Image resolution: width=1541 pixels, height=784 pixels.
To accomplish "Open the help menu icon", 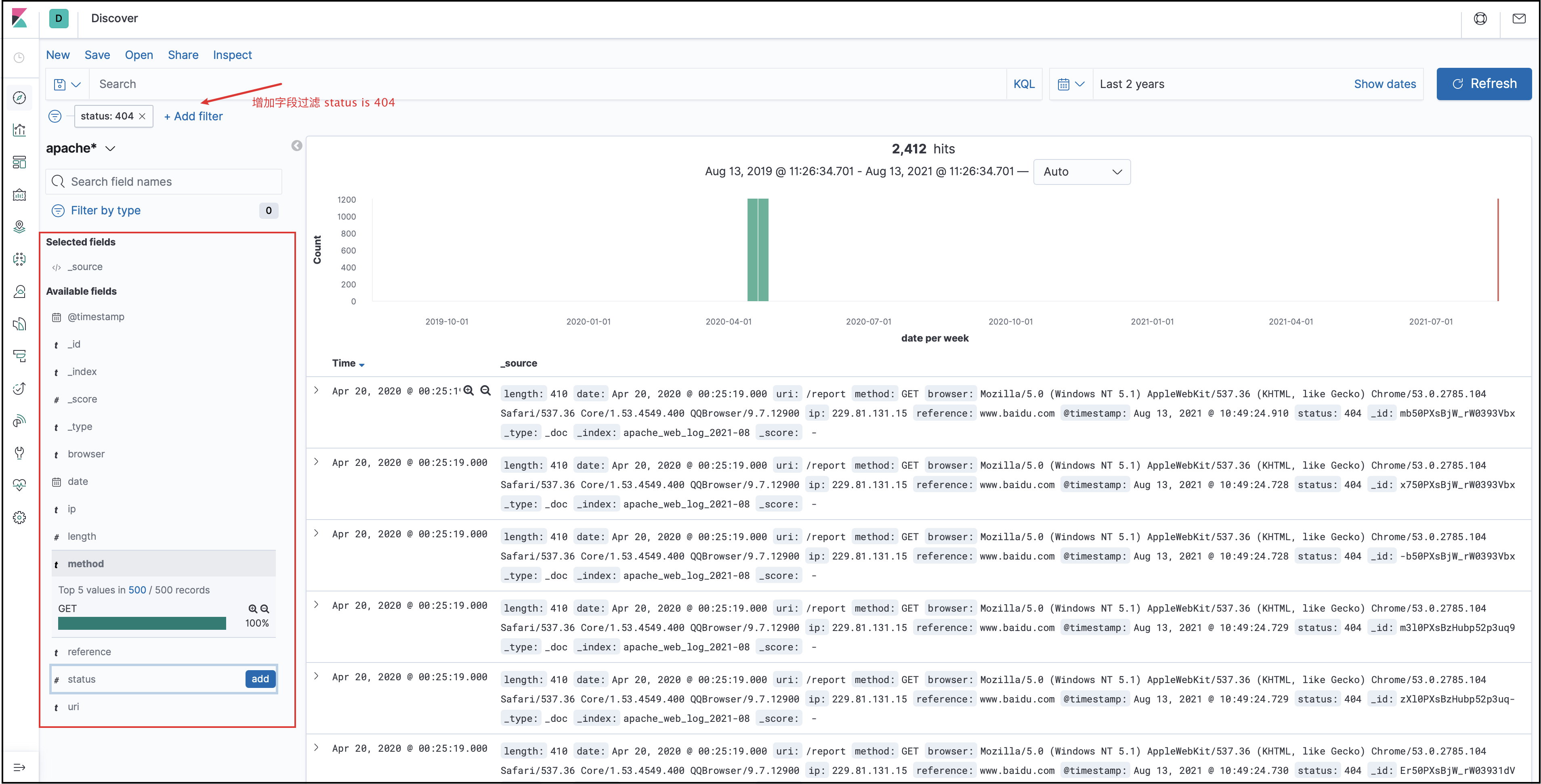I will [x=1480, y=19].
